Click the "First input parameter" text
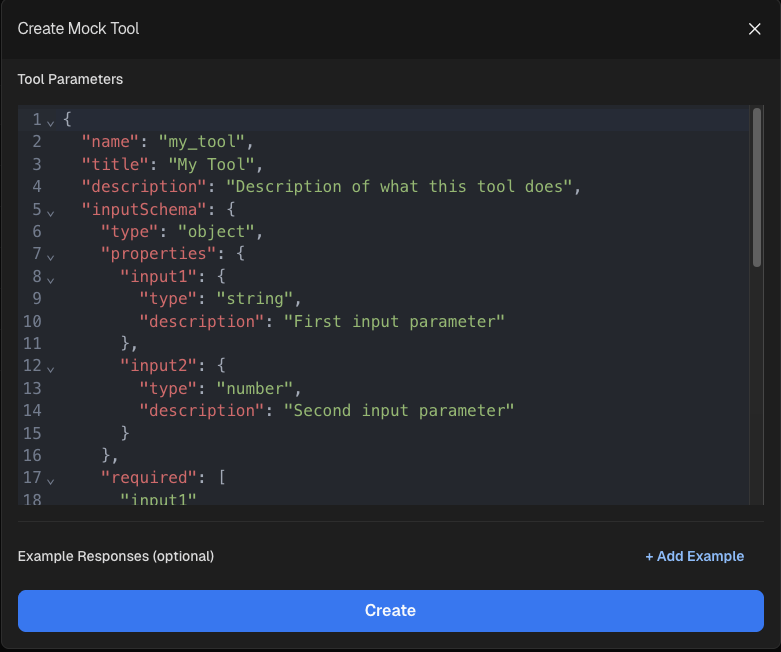The width and height of the screenshot is (781, 652). click(x=394, y=321)
